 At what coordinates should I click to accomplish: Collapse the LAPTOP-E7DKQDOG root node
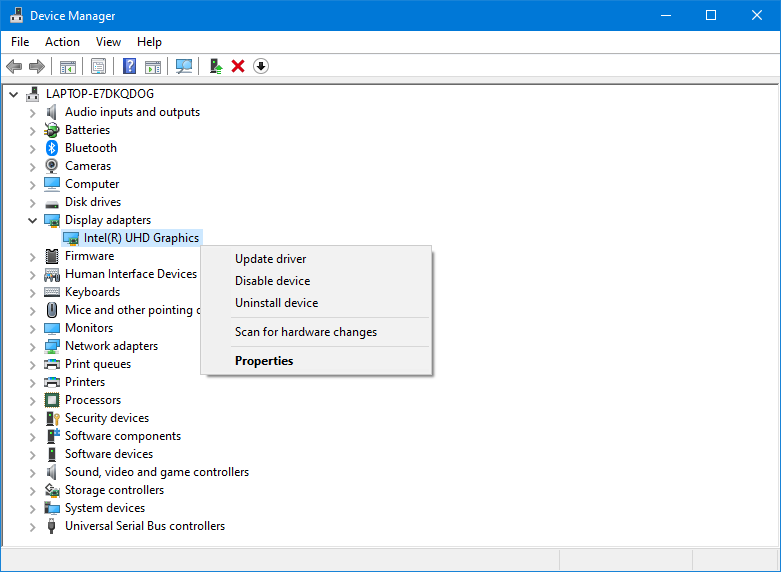(13, 94)
